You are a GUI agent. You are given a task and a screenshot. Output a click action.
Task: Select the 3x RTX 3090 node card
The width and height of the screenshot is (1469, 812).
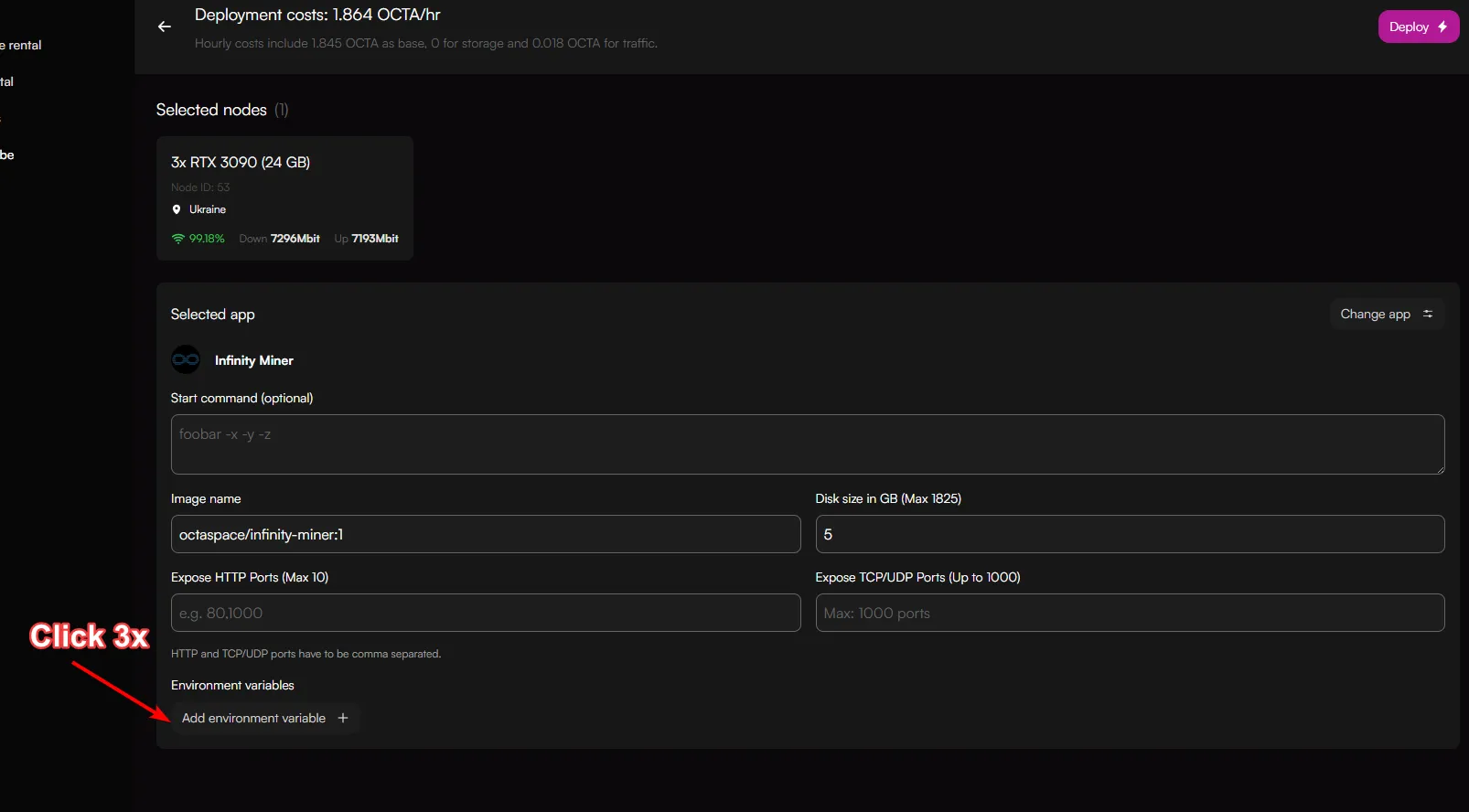[284, 198]
